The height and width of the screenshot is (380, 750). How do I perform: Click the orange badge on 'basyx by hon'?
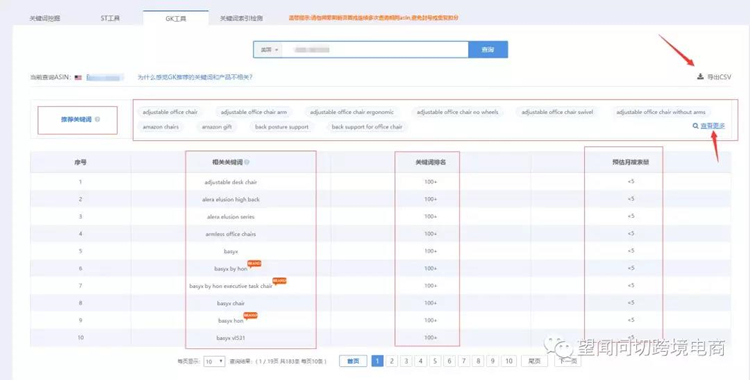[254, 263]
